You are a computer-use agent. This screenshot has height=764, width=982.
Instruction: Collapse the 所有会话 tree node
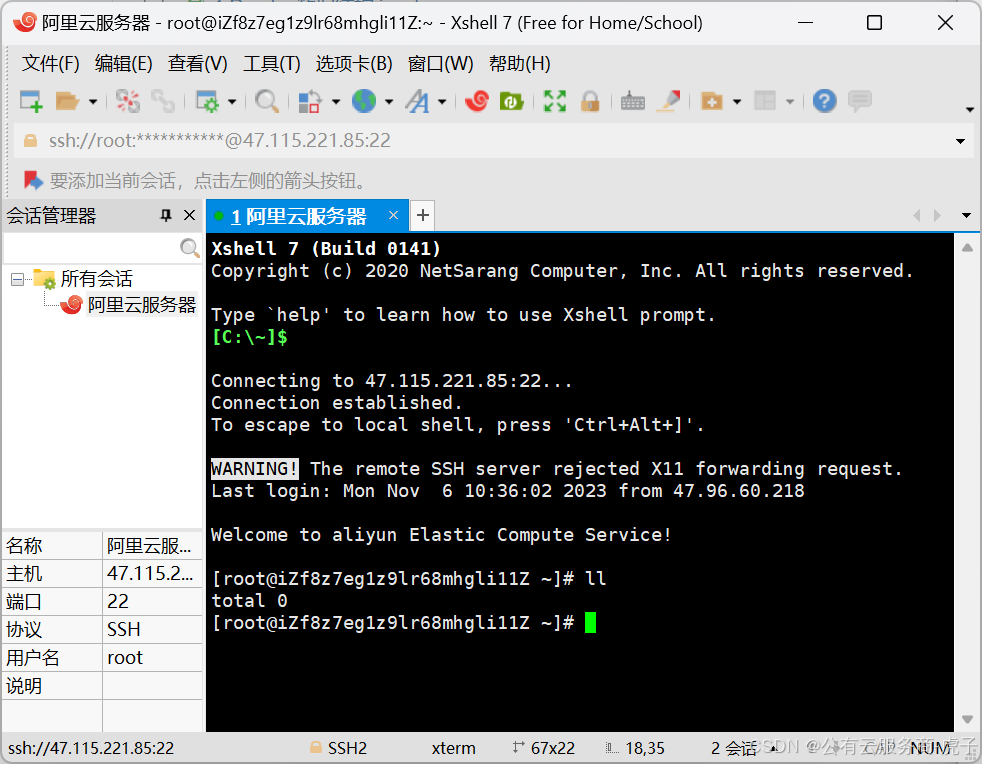18,279
